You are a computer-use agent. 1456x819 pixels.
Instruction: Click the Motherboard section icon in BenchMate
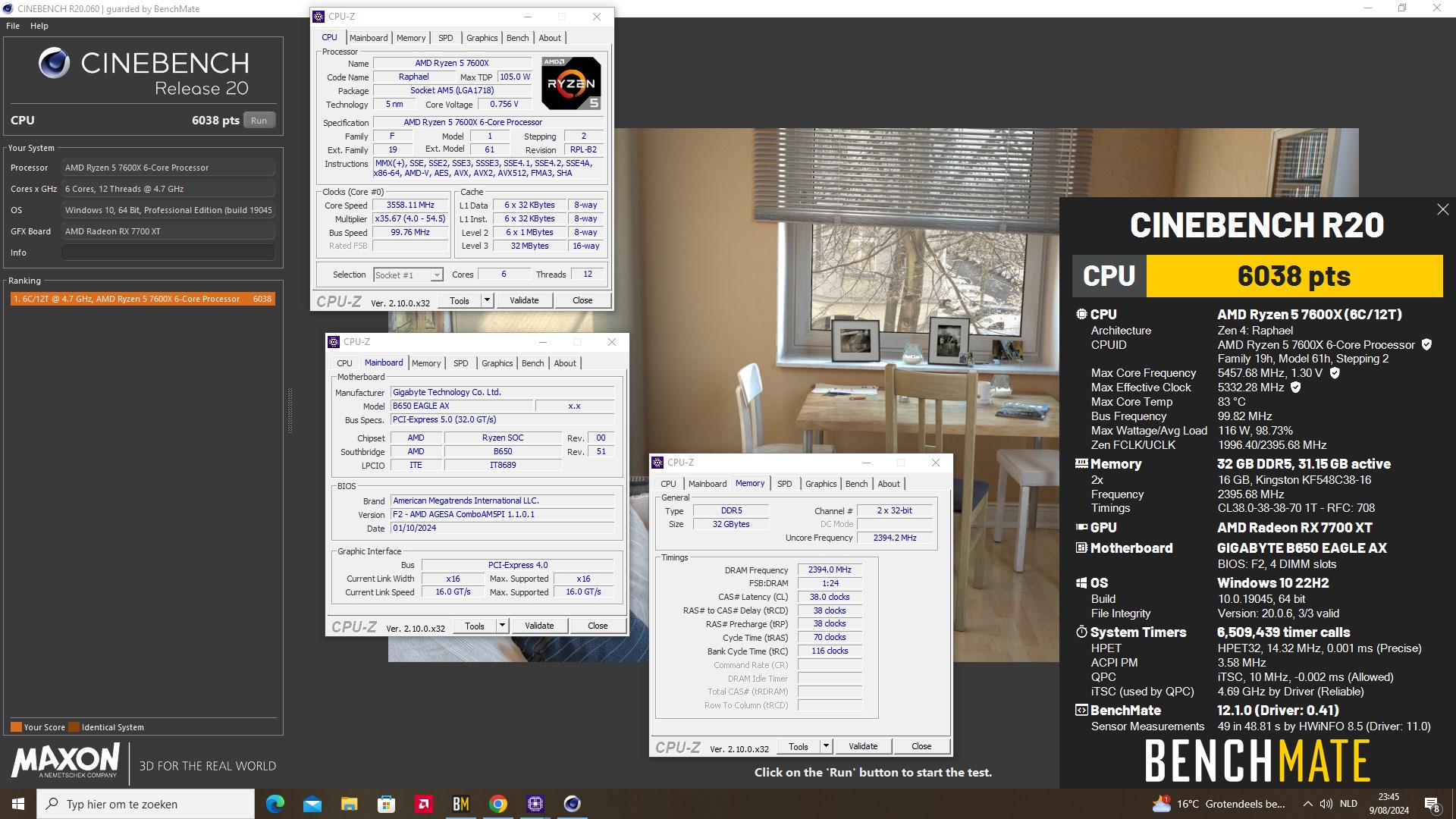[x=1081, y=548]
